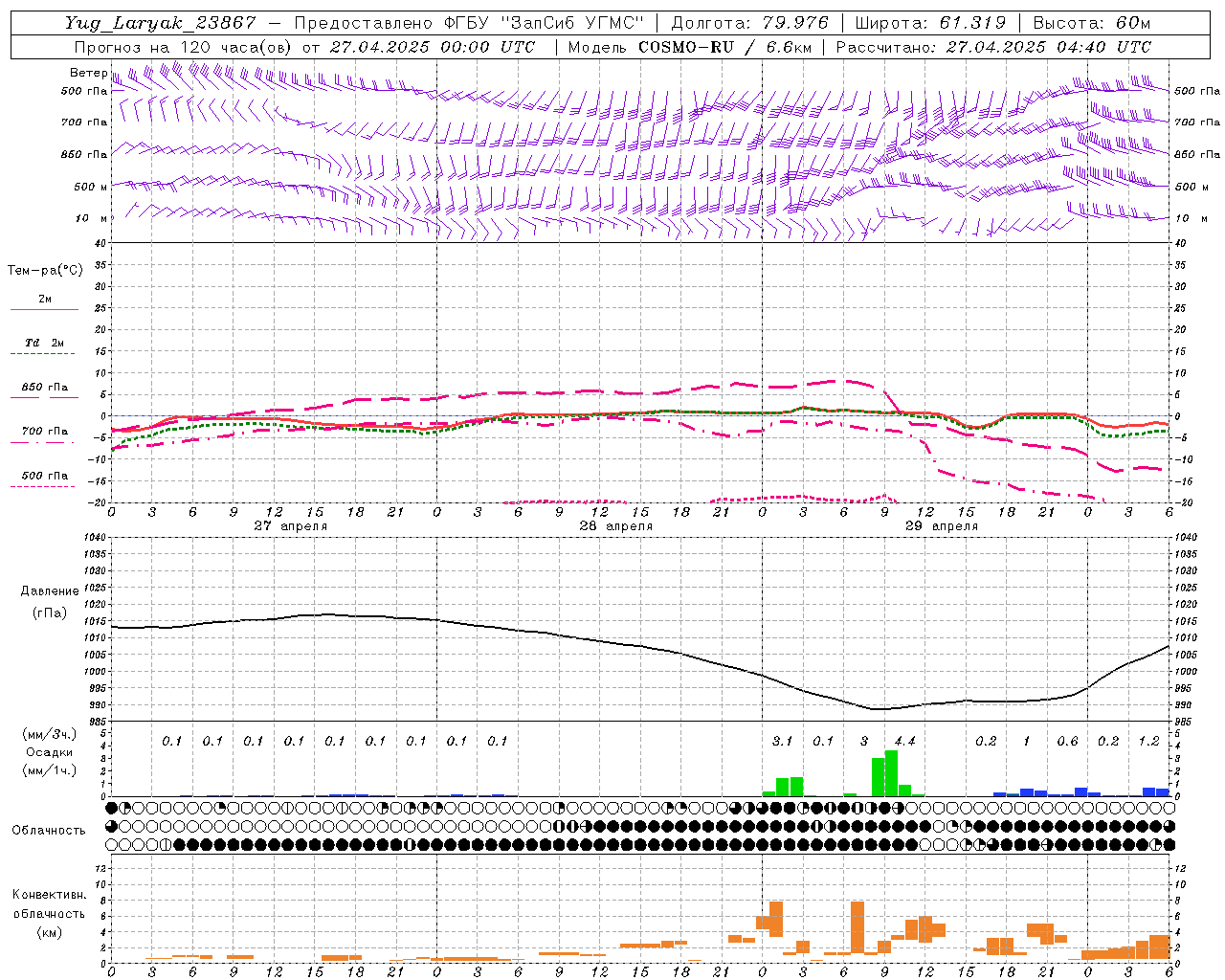Screen dimensions: 1225x980
Task: Click the (мм/3ч.) unit label
Action: 49,734
